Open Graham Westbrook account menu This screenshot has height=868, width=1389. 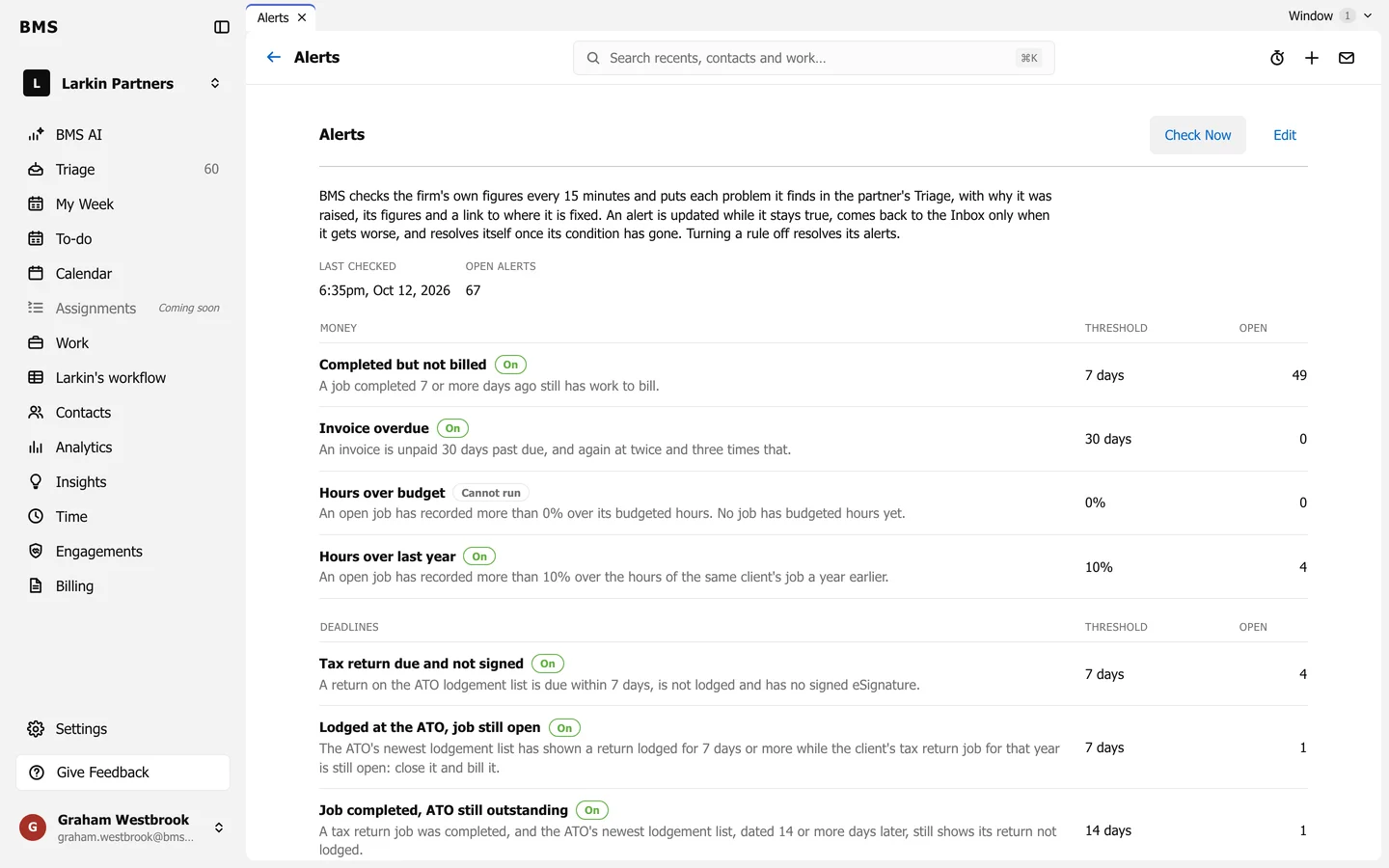tap(123, 827)
